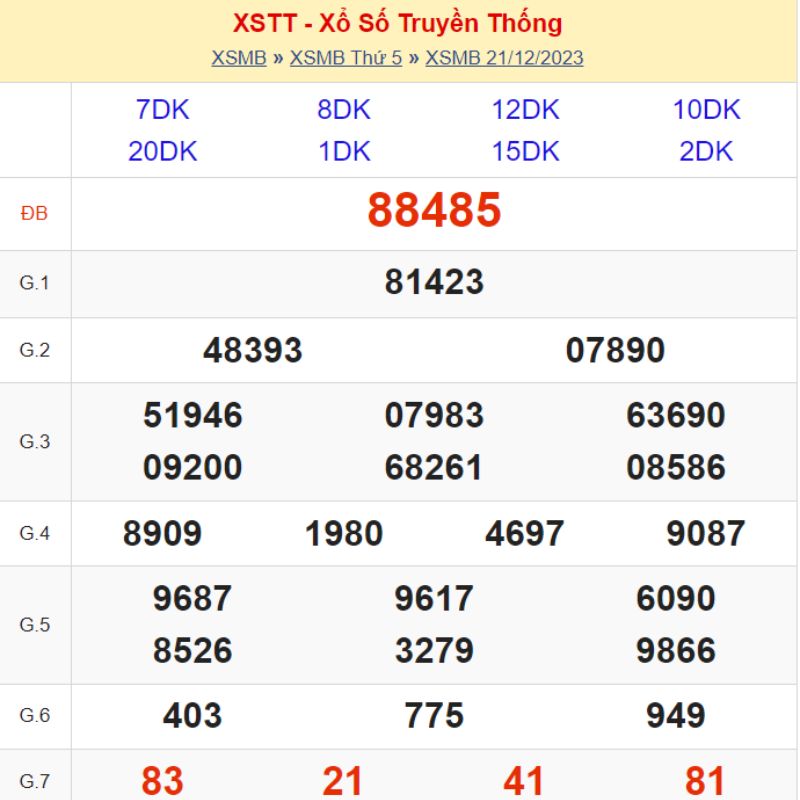Click the special prize number 88485
800x800 pixels.
[434, 210]
